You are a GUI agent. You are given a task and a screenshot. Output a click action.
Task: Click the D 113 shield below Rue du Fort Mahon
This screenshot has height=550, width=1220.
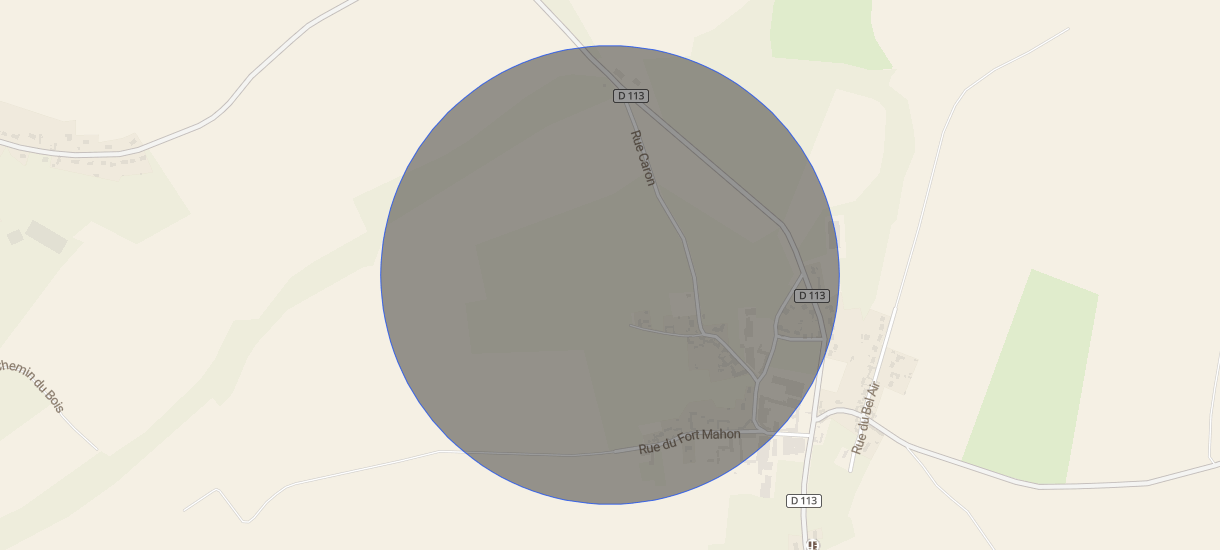click(x=804, y=500)
